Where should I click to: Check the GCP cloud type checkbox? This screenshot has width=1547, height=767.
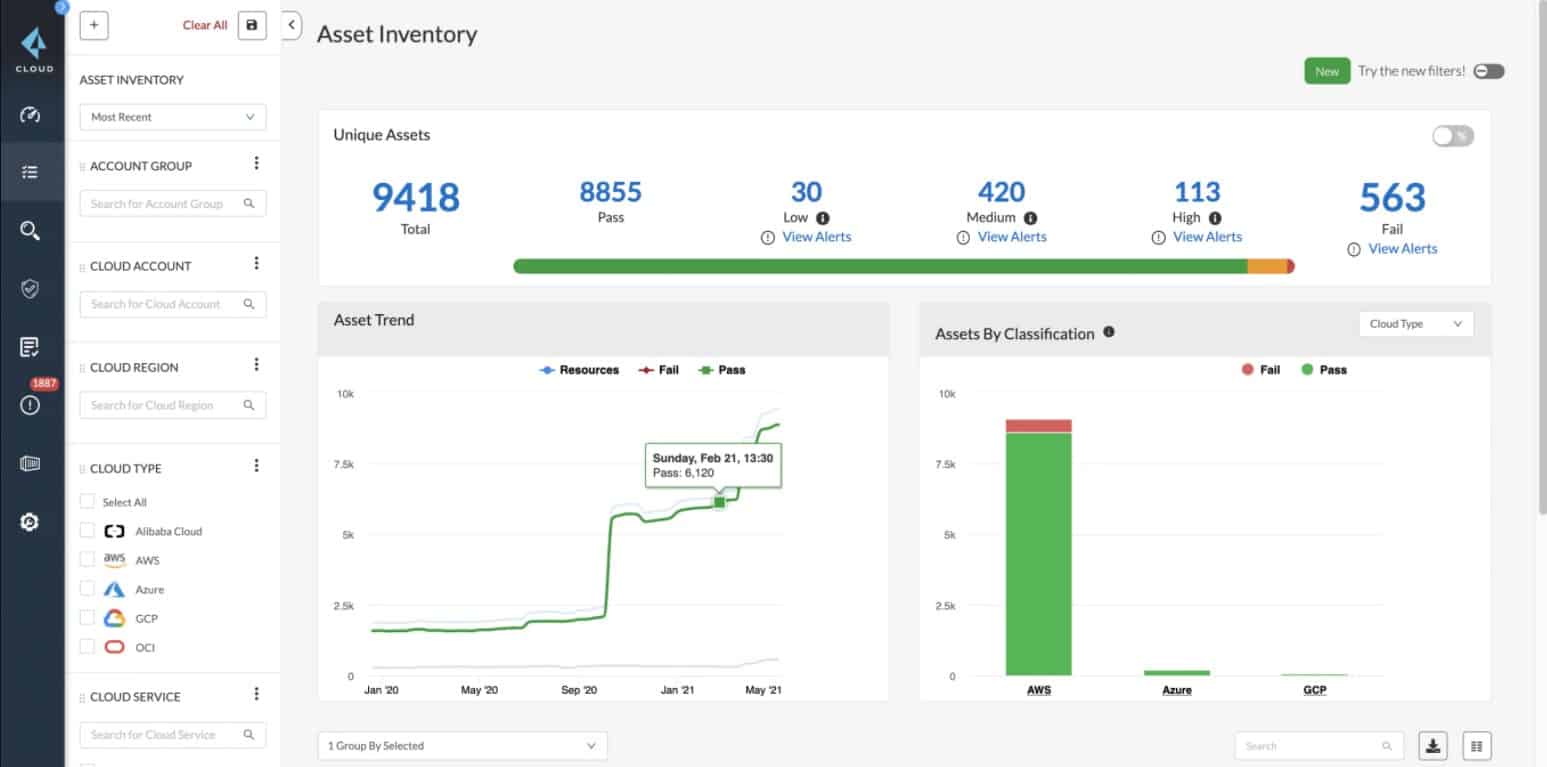[x=87, y=617]
